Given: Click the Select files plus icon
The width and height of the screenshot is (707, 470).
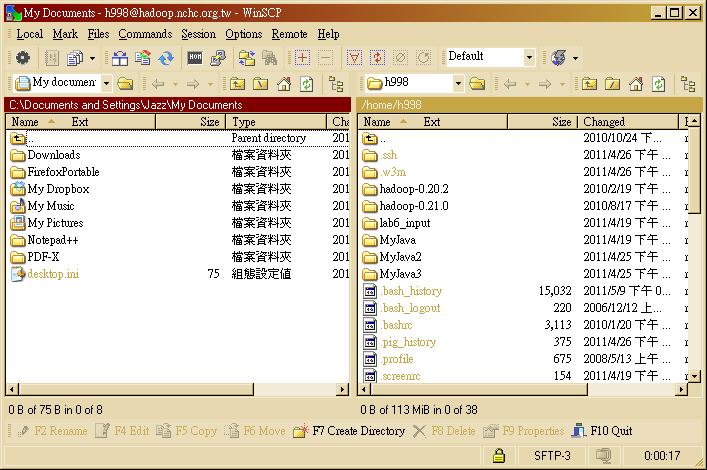Looking at the screenshot, I should coord(303,58).
